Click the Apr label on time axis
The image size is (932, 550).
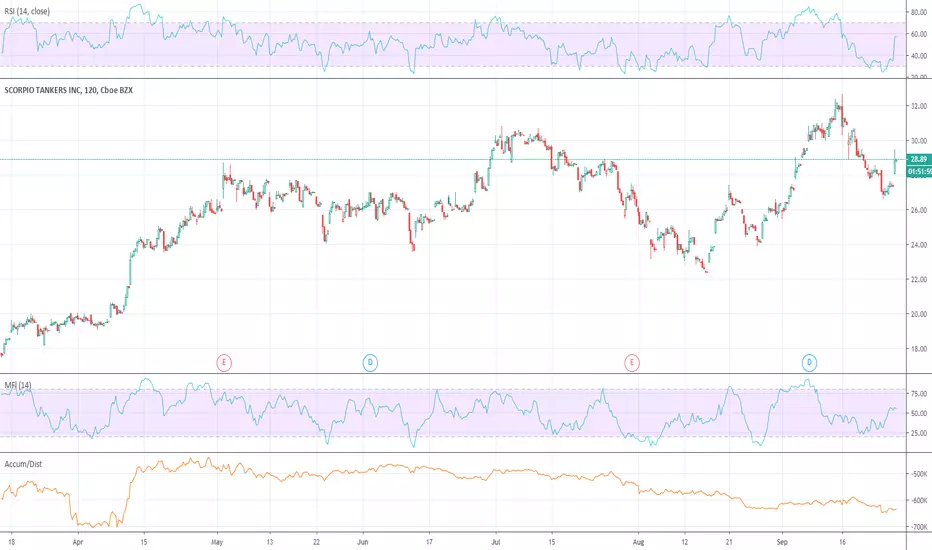point(77,542)
